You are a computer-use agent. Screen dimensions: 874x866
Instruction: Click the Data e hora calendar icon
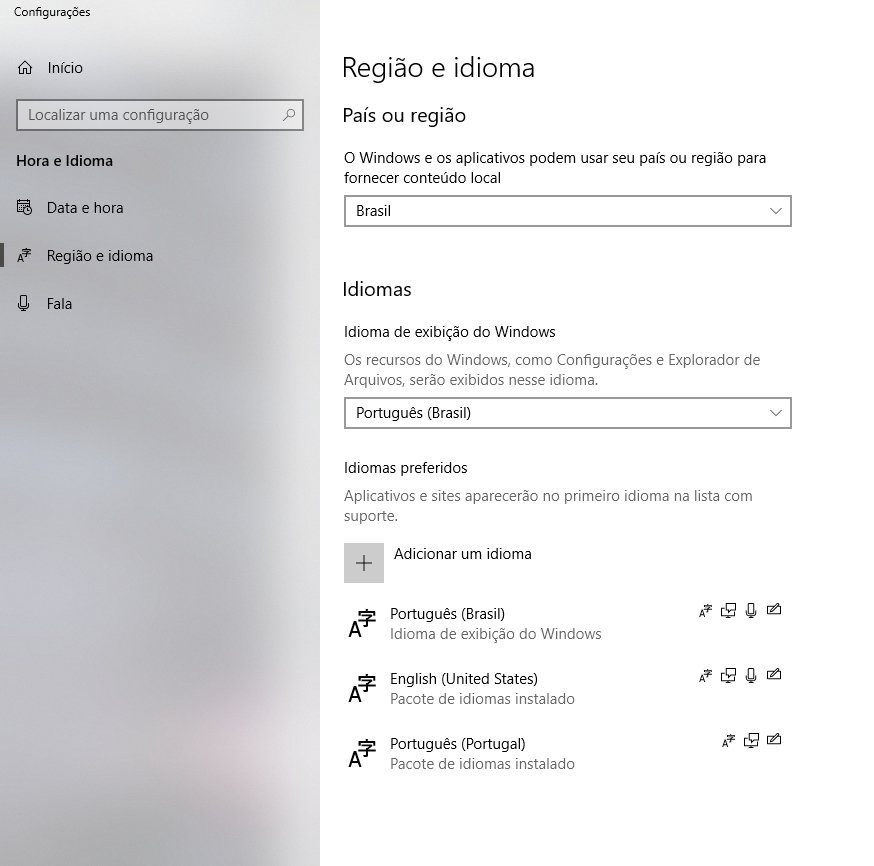point(25,208)
